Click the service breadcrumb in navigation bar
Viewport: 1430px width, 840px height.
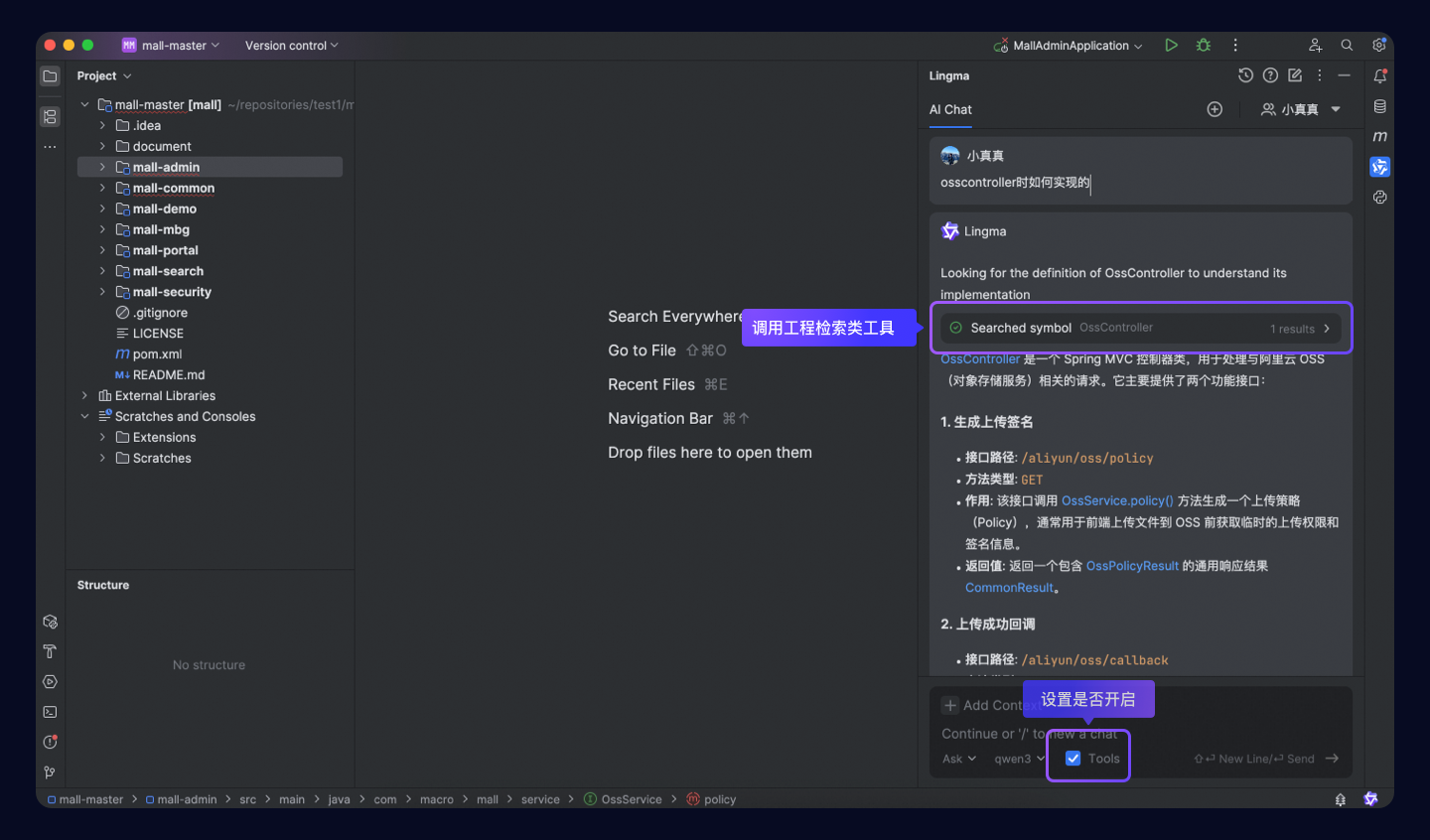(540, 799)
